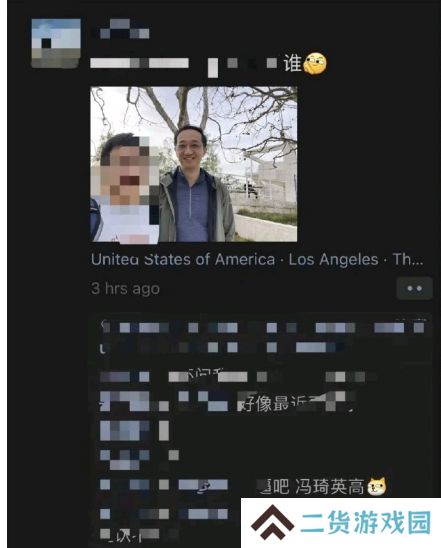Select the comment mentioning "冯琦英高"
The width and height of the screenshot is (441, 548).
(243, 486)
